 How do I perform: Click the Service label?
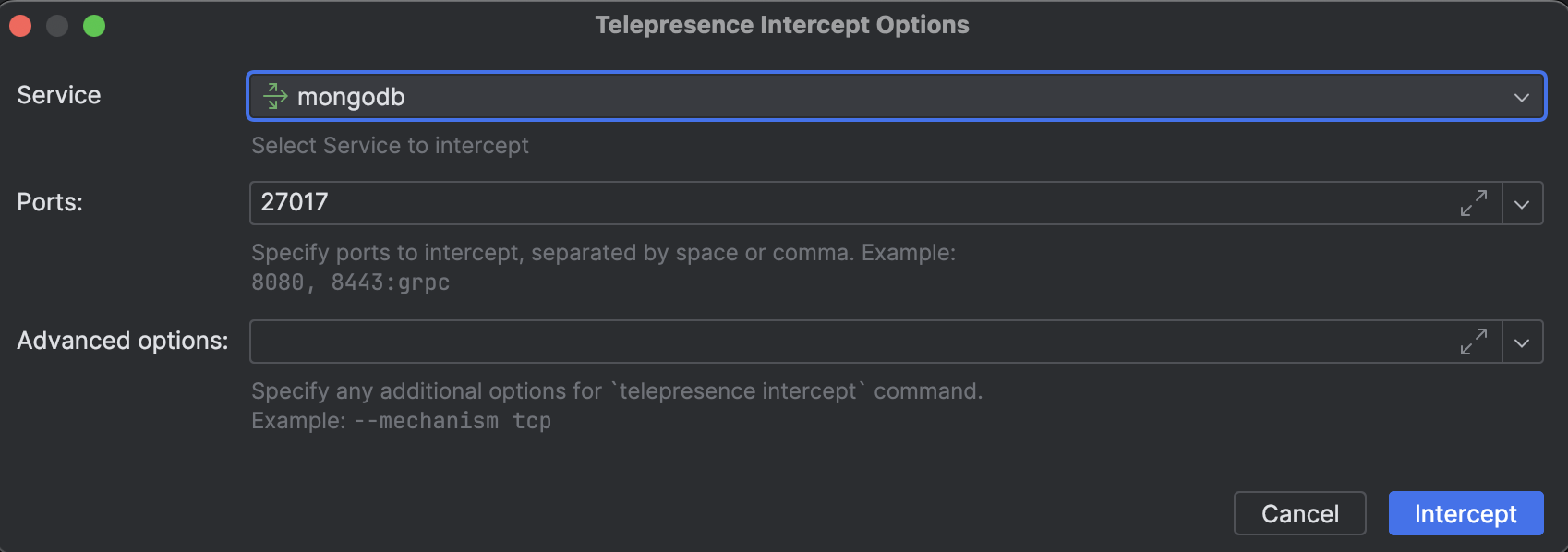point(57,94)
